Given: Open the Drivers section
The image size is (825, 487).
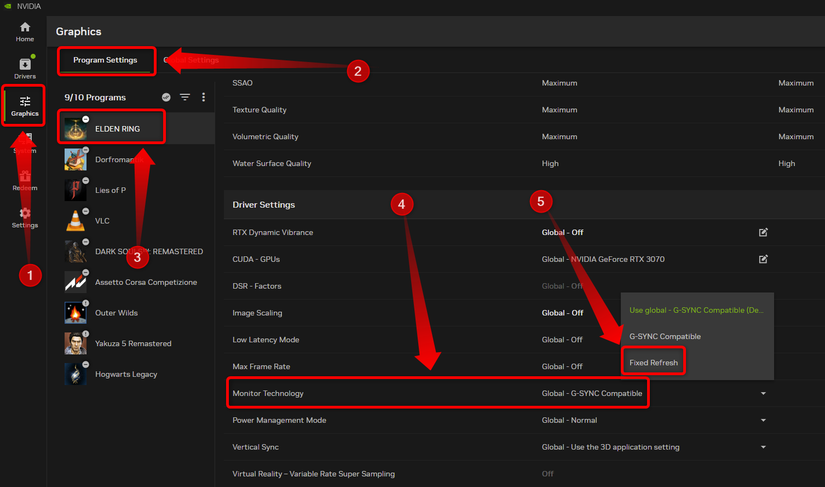Looking at the screenshot, I should [25, 68].
